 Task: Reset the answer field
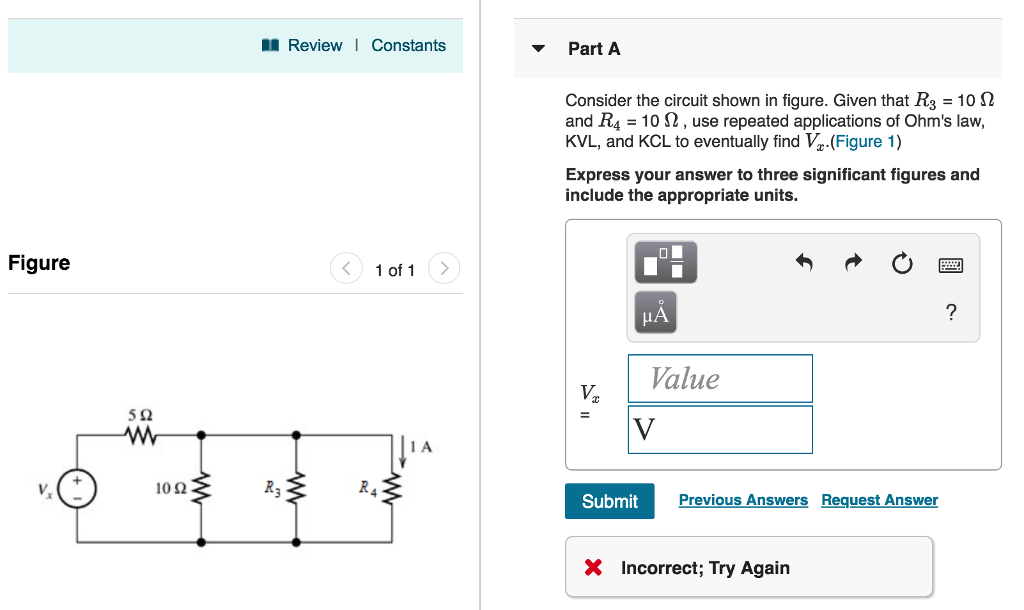point(901,263)
